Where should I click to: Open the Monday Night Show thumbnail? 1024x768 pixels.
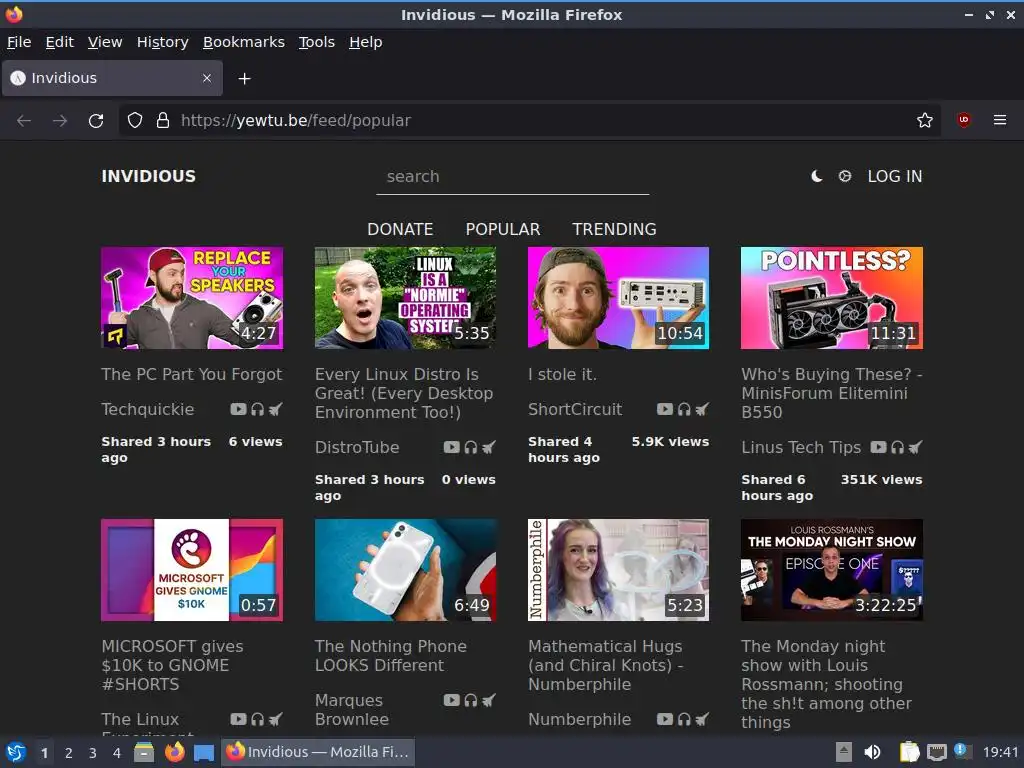point(832,570)
